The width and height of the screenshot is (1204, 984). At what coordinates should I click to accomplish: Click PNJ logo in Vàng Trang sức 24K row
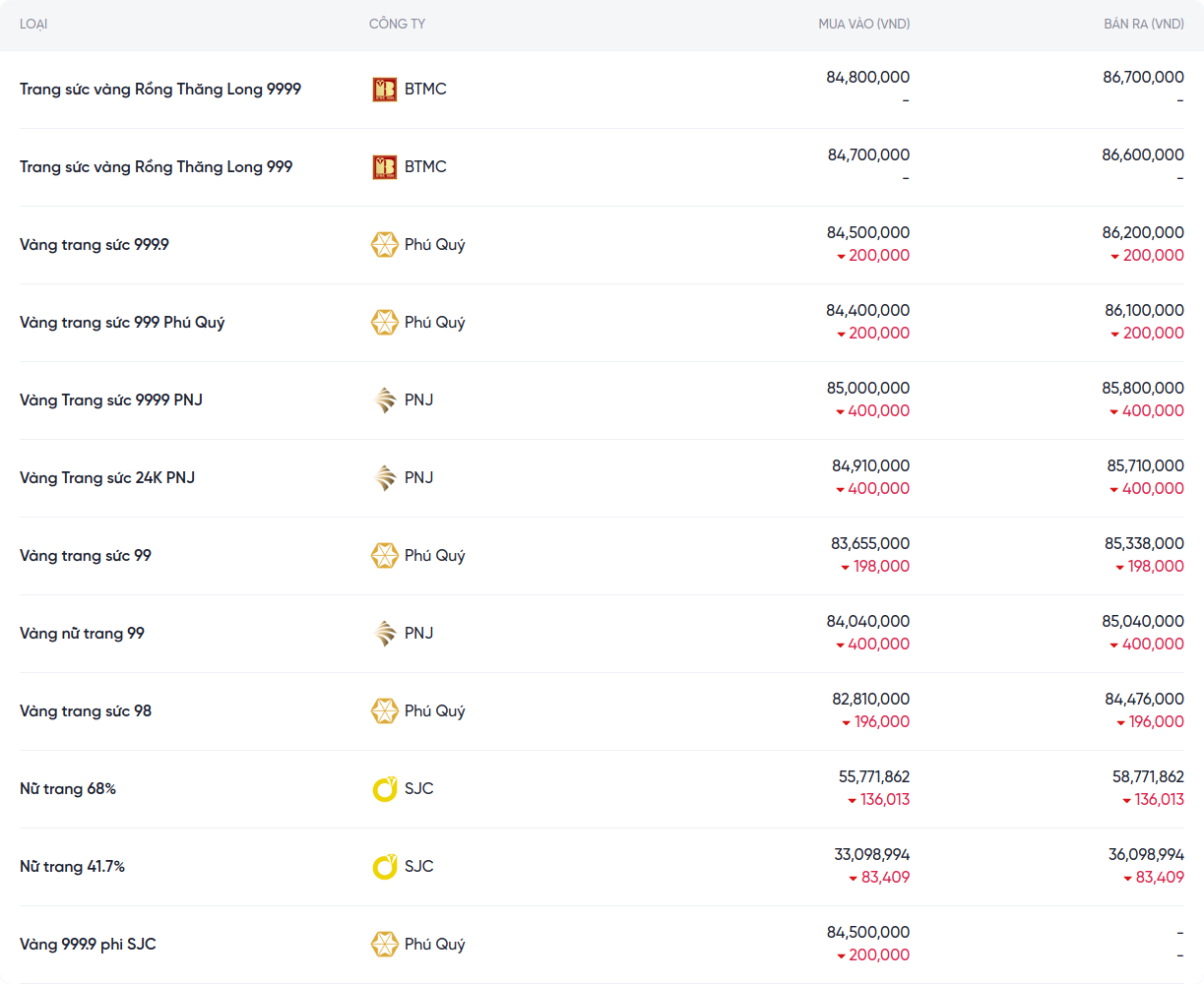coord(384,478)
